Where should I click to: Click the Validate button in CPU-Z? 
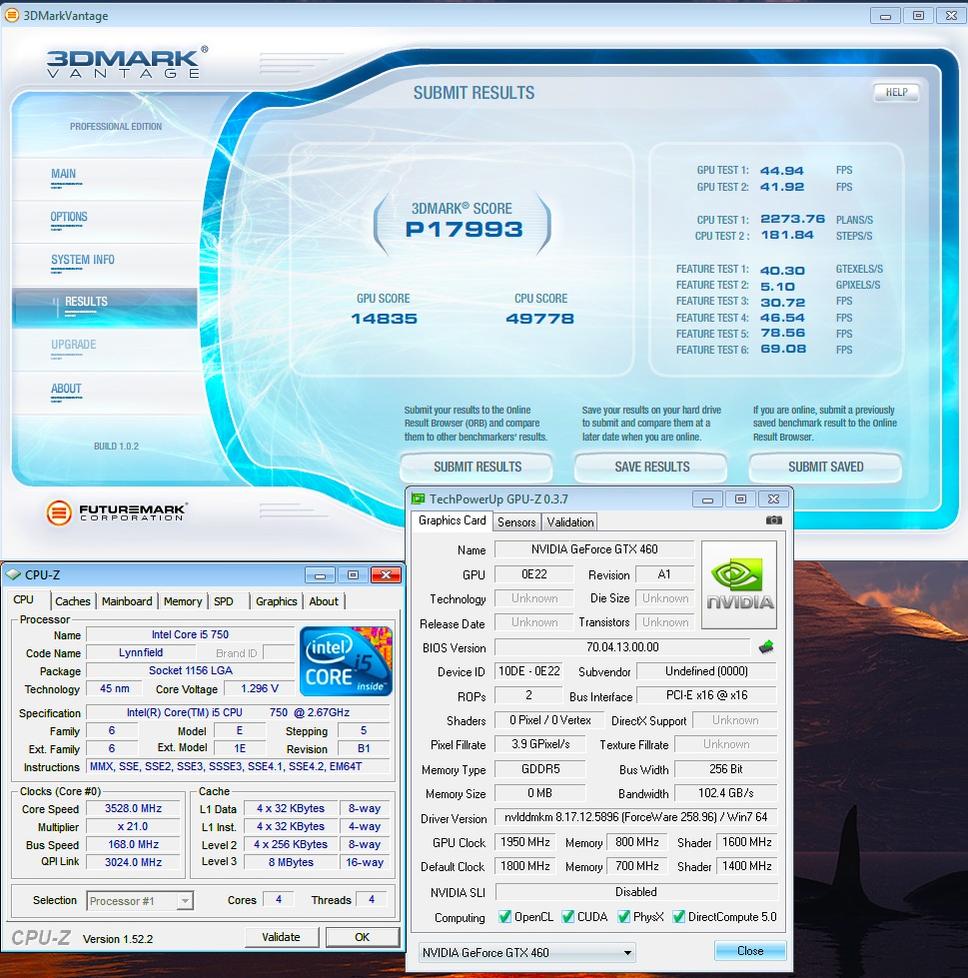click(x=281, y=937)
